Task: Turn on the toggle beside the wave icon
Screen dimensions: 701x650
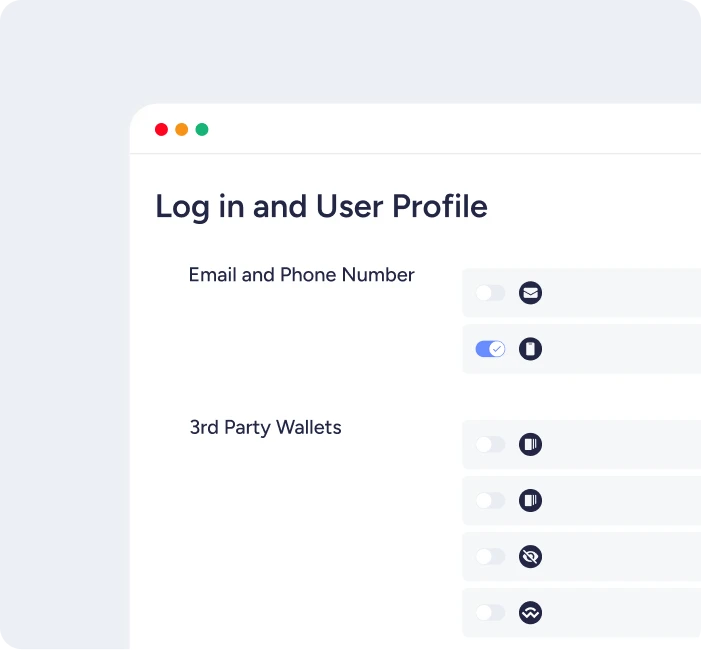Action: (490, 612)
